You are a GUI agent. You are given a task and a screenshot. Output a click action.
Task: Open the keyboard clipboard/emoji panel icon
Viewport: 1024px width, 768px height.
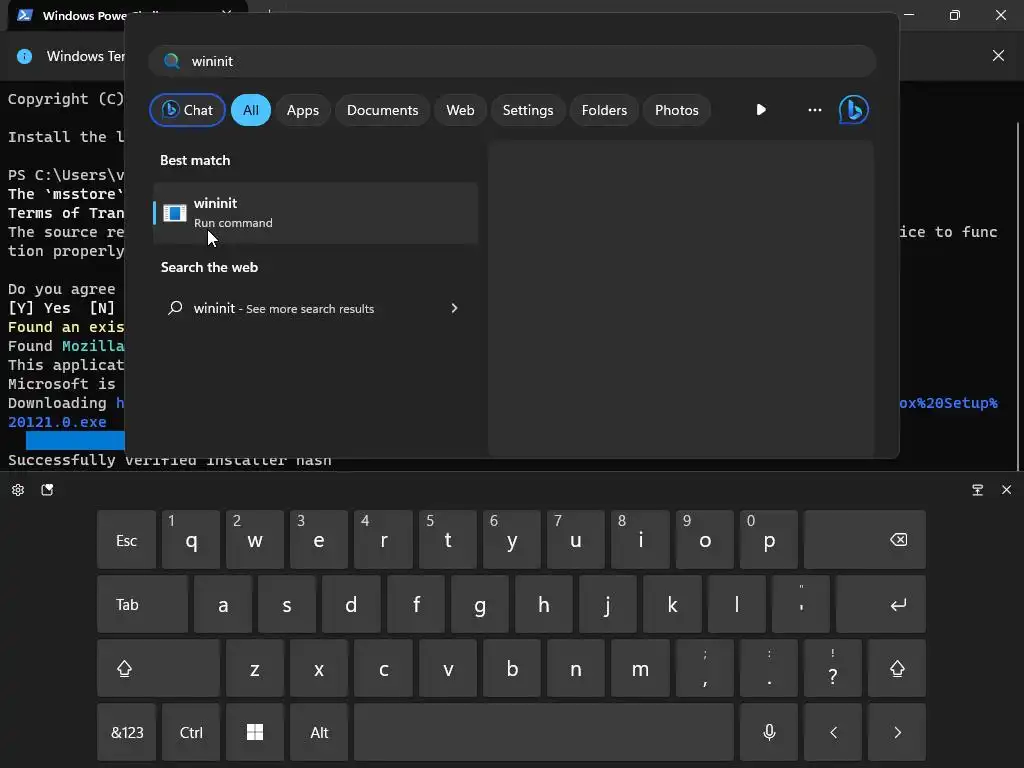click(x=48, y=490)
